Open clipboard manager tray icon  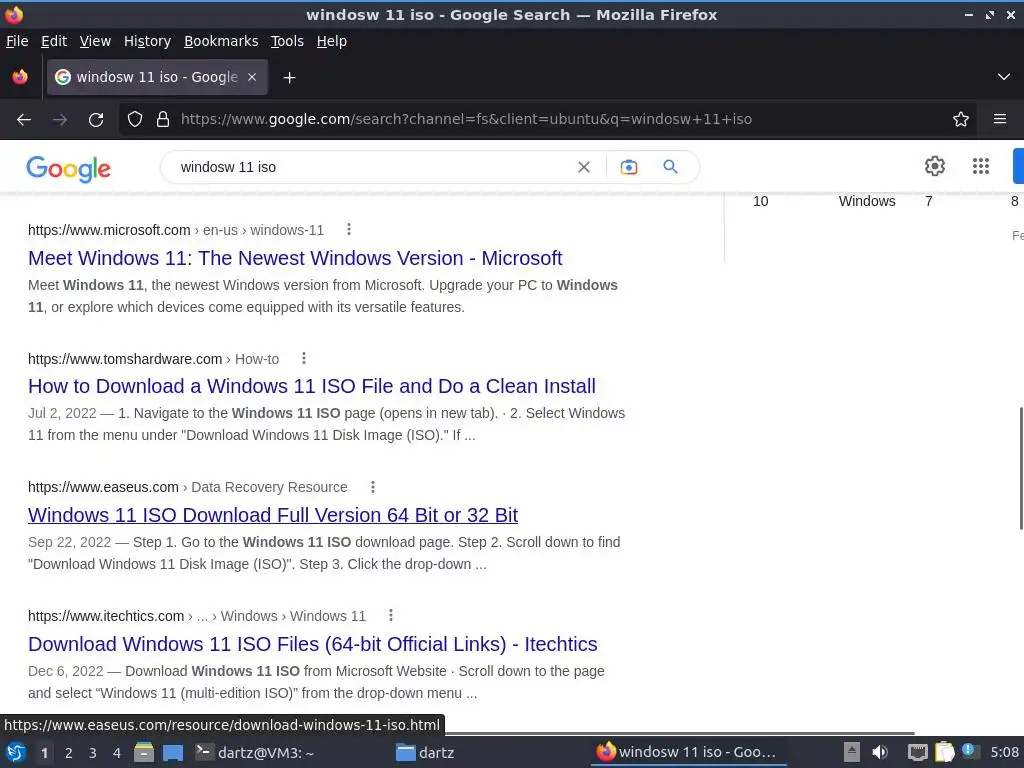[944, 752]
